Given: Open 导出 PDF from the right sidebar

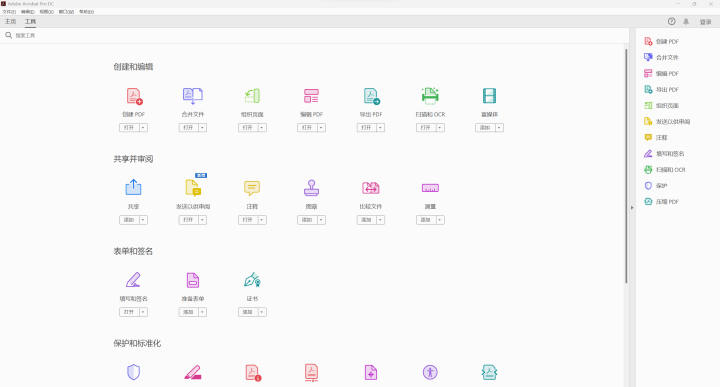Looking at the screenshot, I should 661,90.
